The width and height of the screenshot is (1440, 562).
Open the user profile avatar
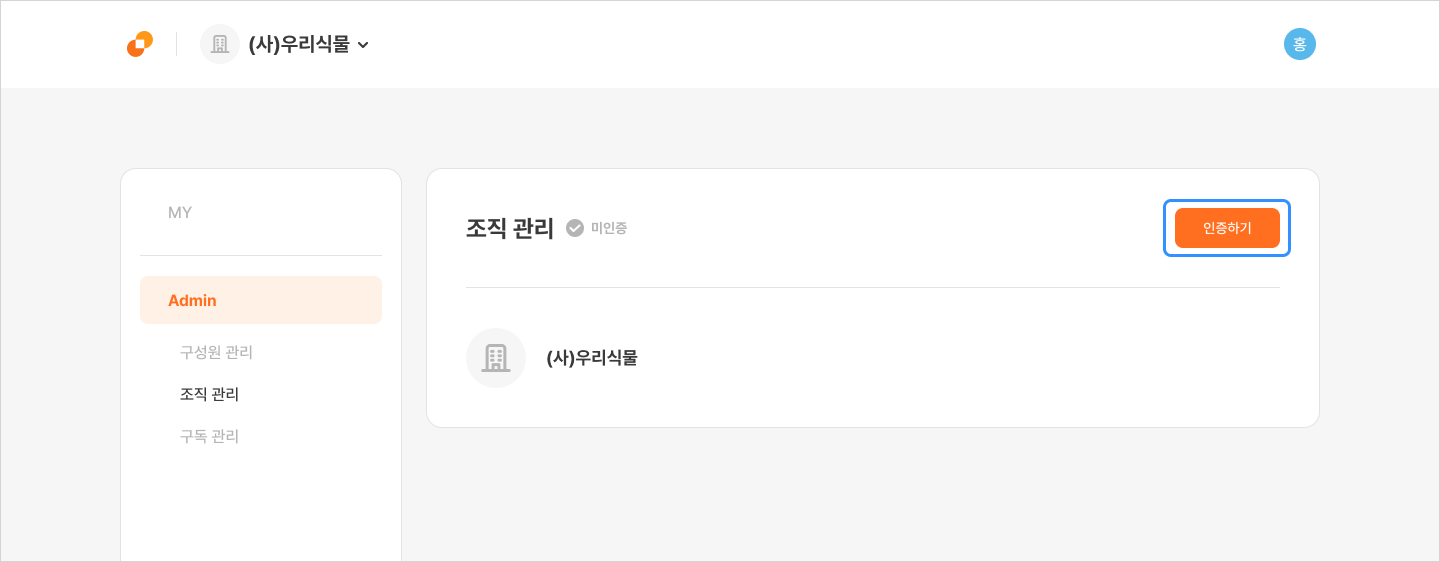tap(1299, 44)
